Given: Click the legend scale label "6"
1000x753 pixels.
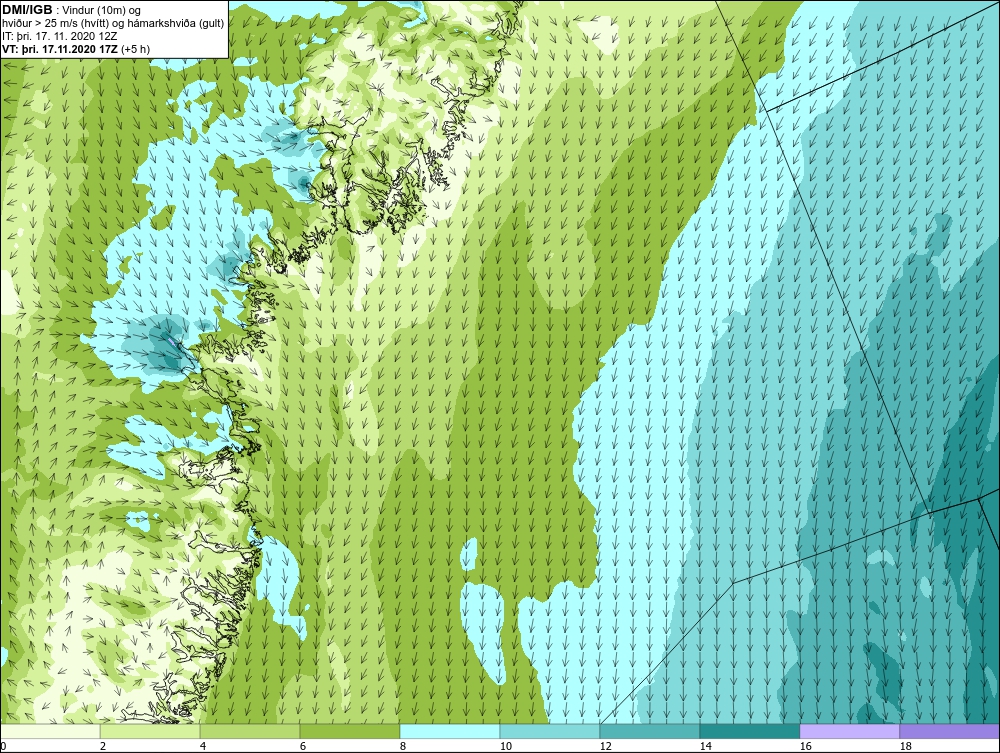Looking at the screenshot, I should (x=303, y=746).
